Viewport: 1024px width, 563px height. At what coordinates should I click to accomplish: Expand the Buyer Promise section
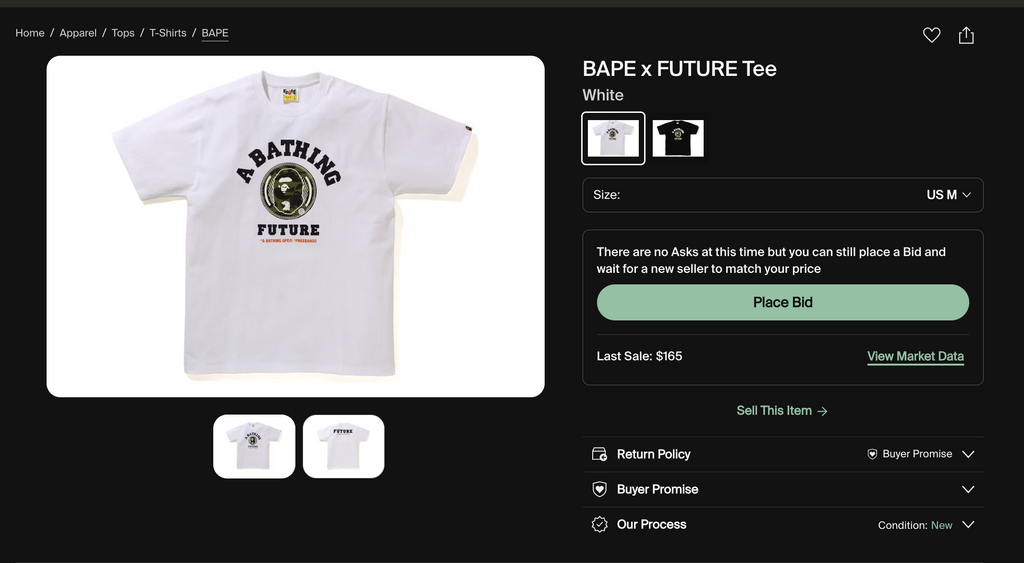tap(967, 489)
